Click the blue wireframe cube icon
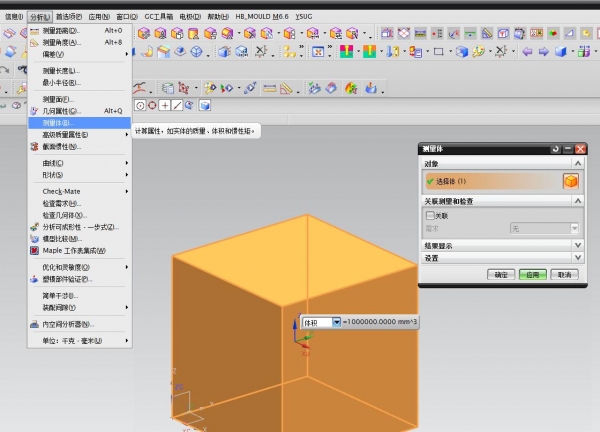Image resolution: width=600 pixels, height=432 pixels. point(462,51)
